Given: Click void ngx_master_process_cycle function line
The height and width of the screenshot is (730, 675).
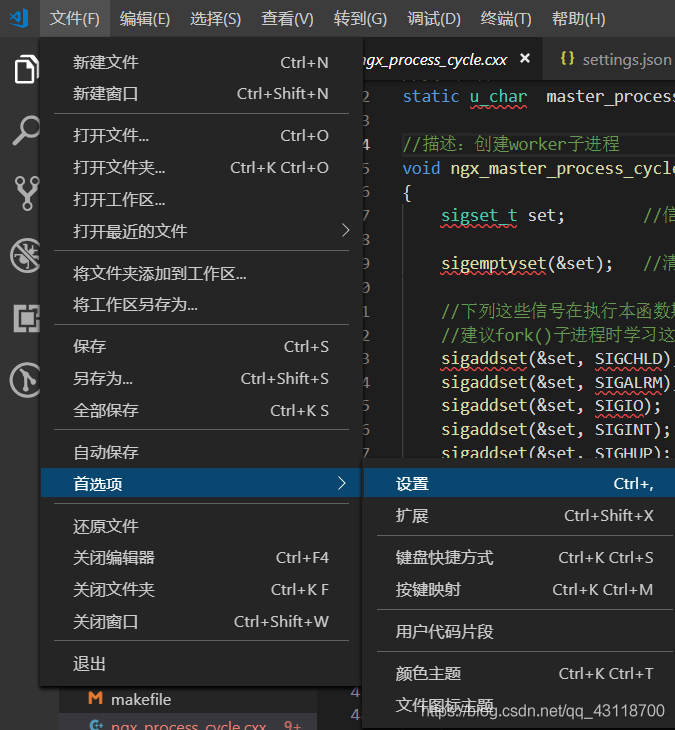Looking at the screenshot, I should [539, 168].
